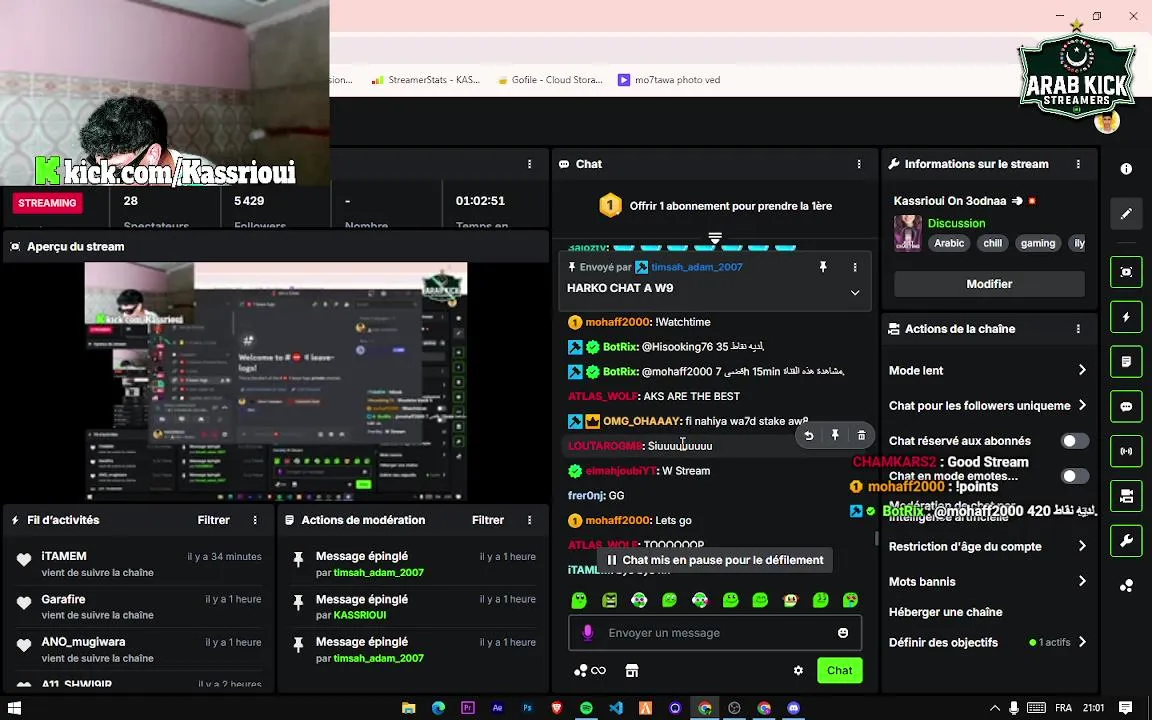Enable Chat en mode emotes switch
This screenshot has width=1152, height=720.
1075,476
